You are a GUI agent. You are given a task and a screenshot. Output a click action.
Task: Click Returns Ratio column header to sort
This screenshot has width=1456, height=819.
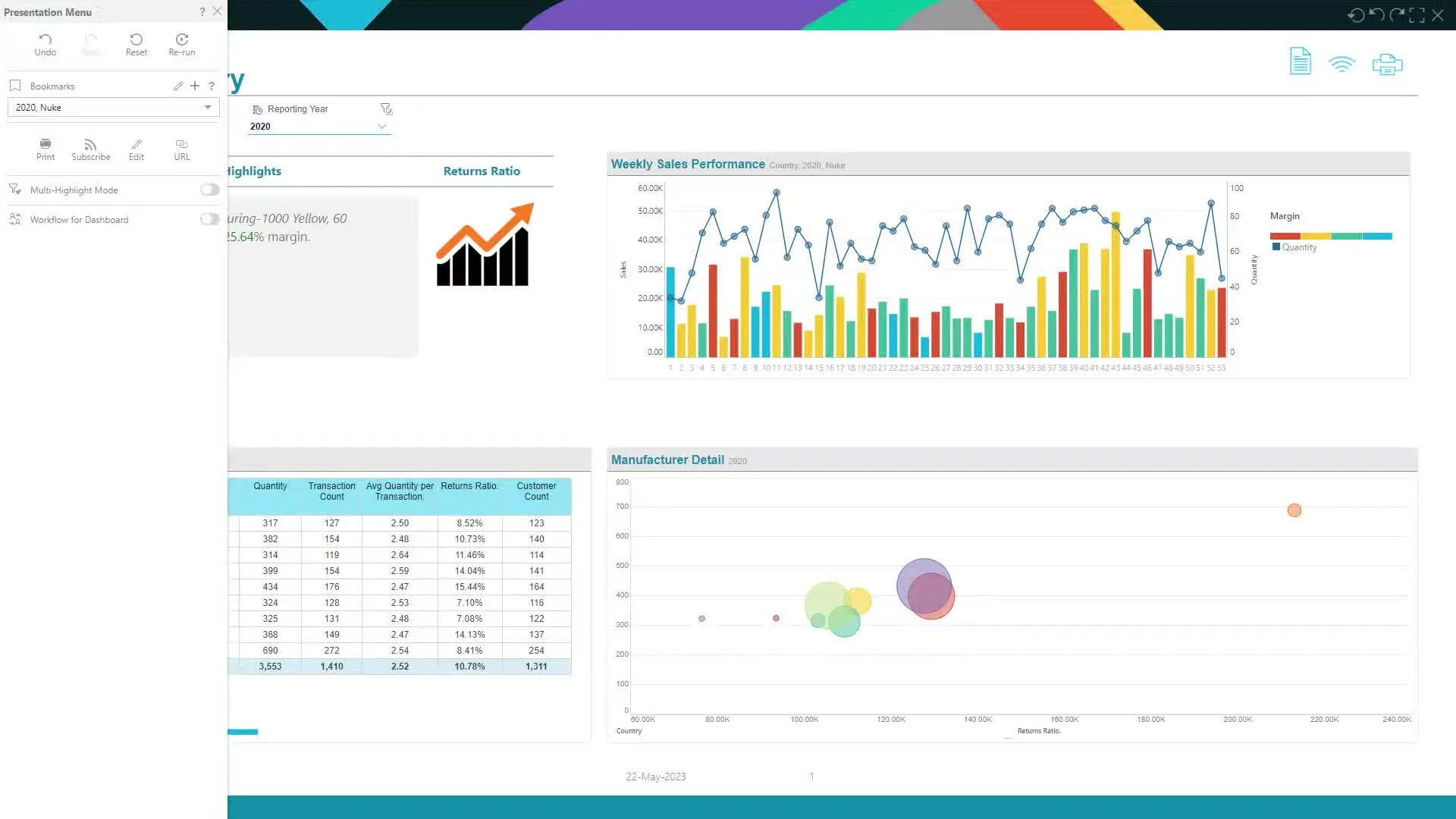(x=469, y=486)
